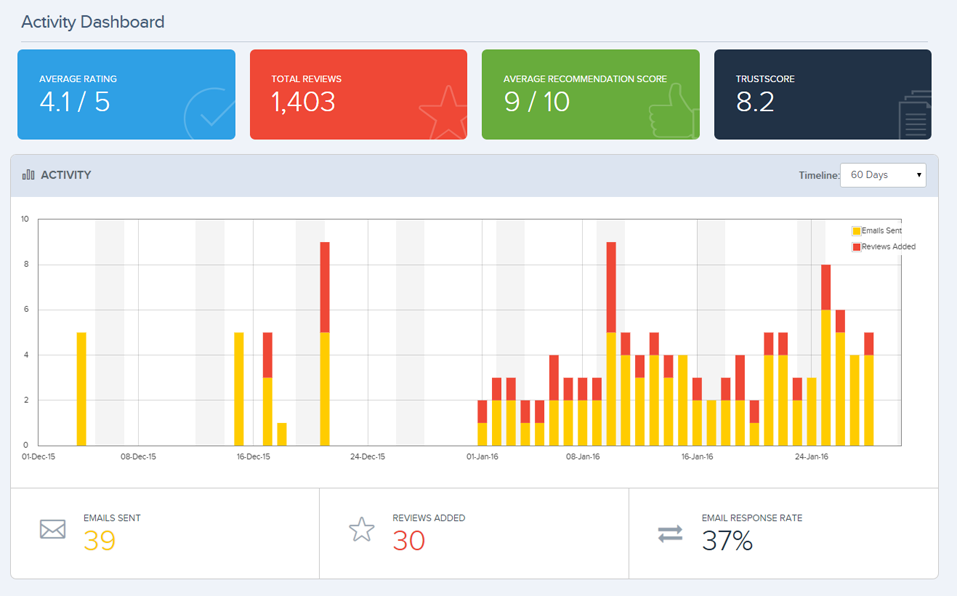Click the checkmark icon on Average Rating card
Image resolution: width=957 pixels, height=596 pixels.
[x=209, y=113]
